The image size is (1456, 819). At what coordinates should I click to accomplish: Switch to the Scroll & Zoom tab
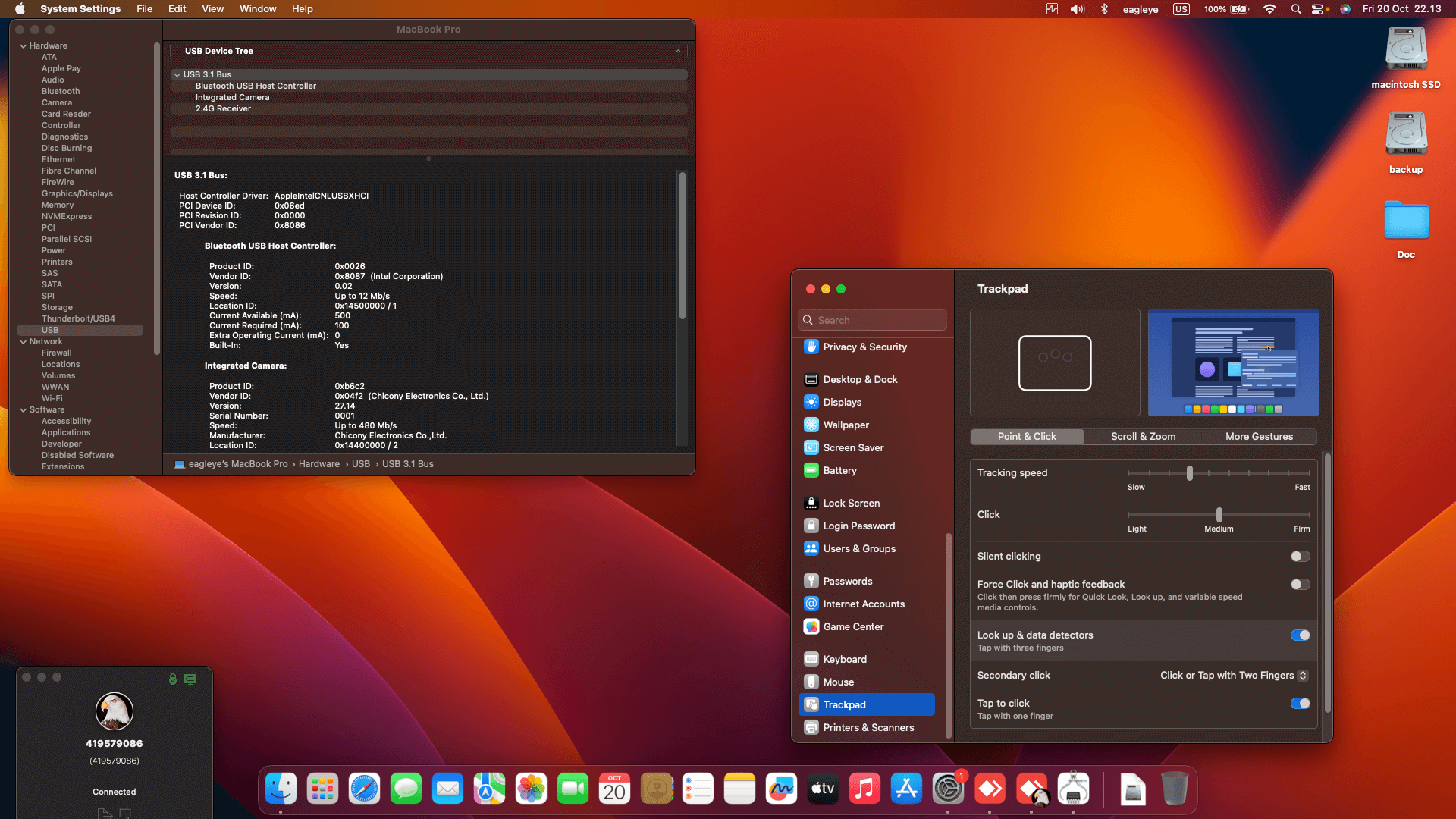pos(1143,437)
